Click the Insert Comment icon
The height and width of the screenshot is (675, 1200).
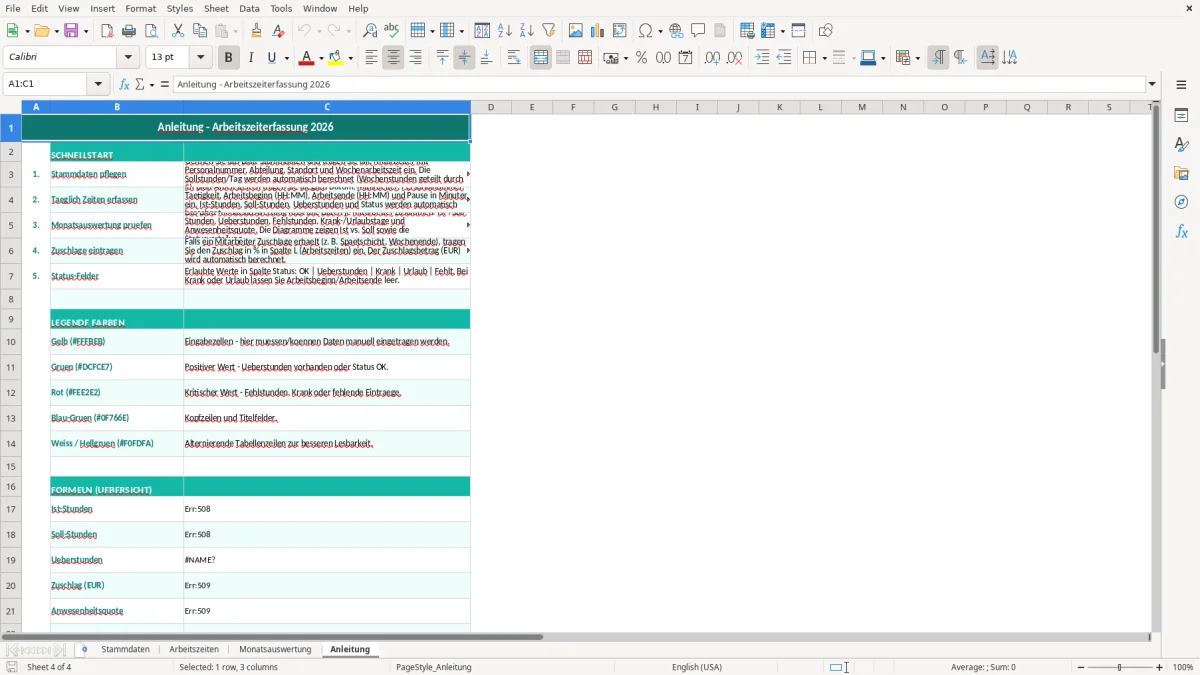(x=698, y=31)
